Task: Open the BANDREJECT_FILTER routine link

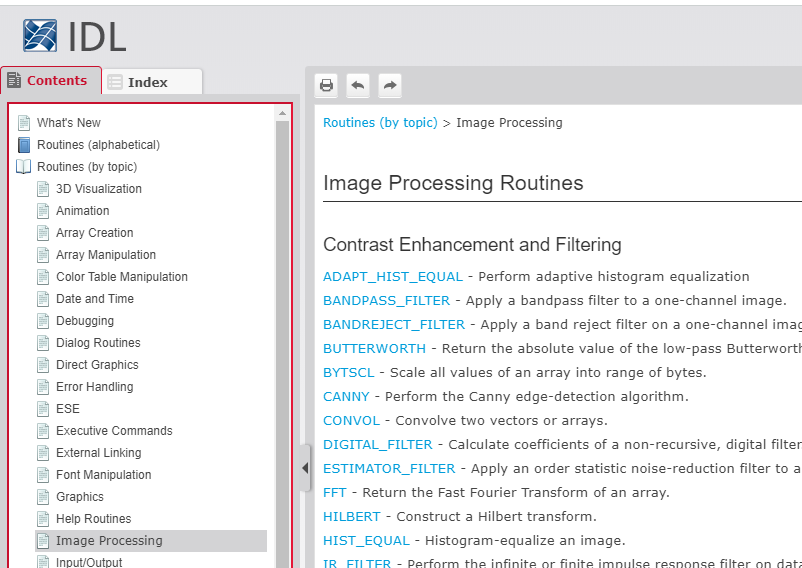Action: [394, 325]
